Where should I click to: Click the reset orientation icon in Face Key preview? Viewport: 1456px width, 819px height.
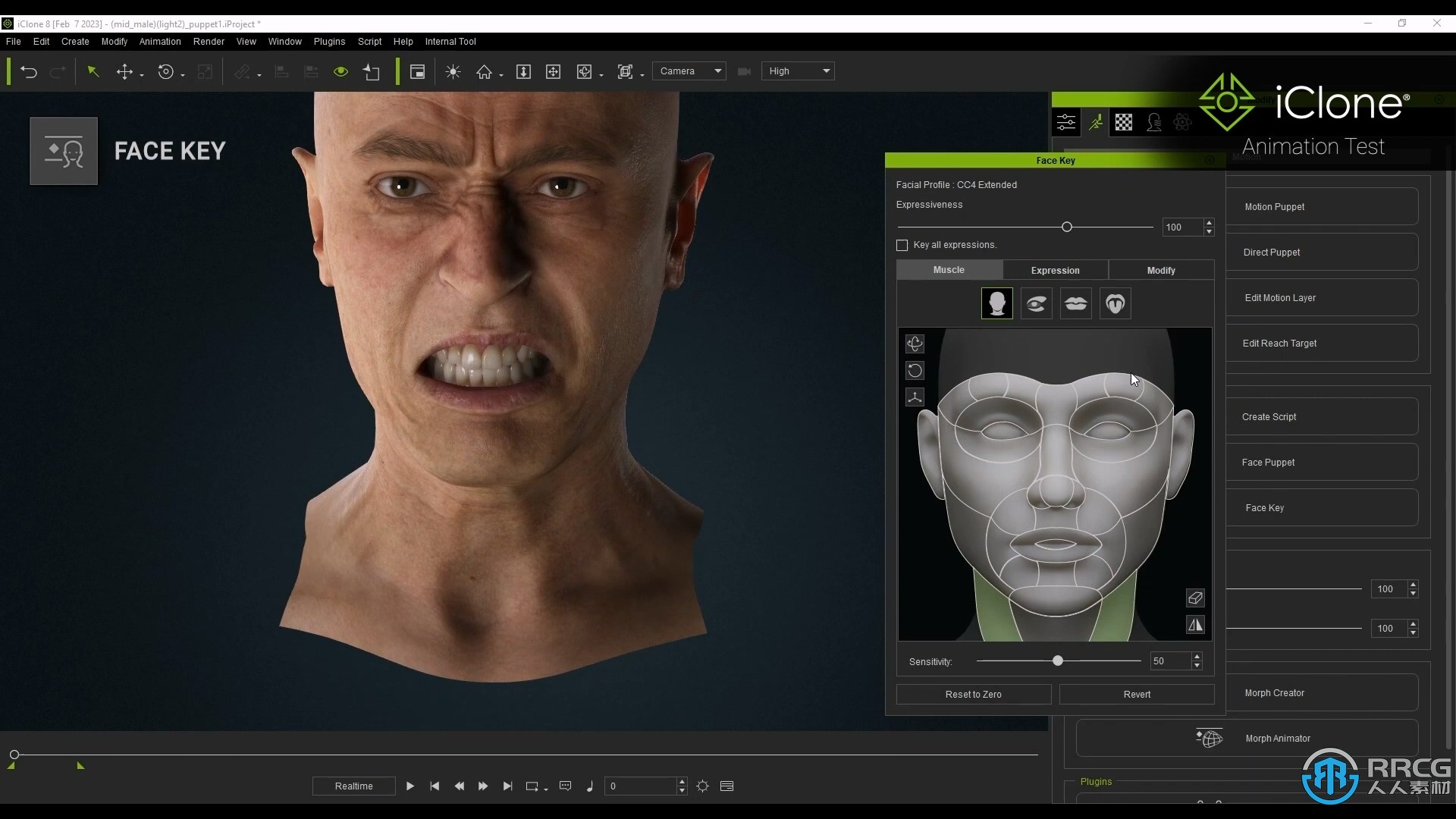tap(915, 371)
